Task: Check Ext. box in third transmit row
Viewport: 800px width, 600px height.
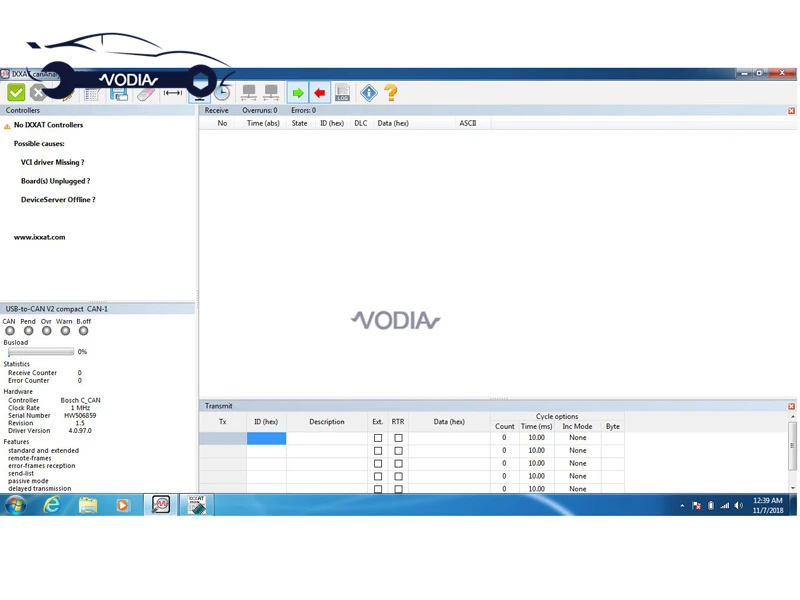Action: [x=378, y=463]
